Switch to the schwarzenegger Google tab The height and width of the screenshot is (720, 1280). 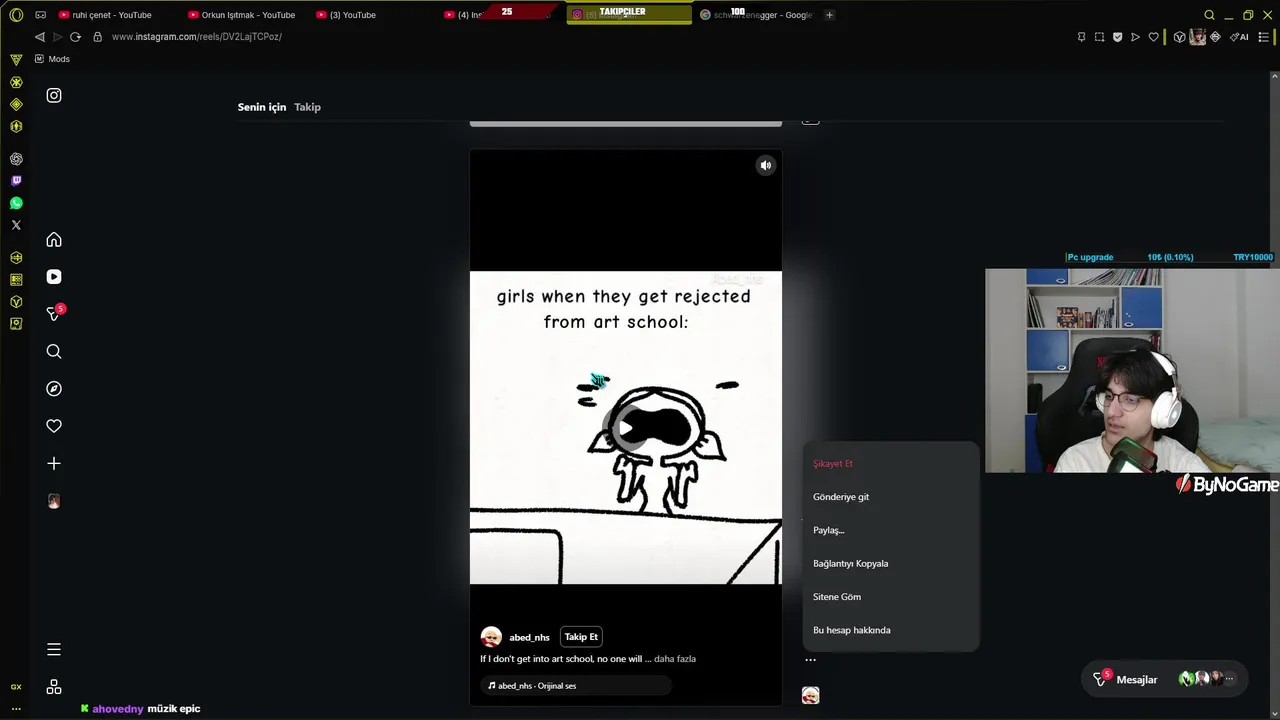click(756, 15)
